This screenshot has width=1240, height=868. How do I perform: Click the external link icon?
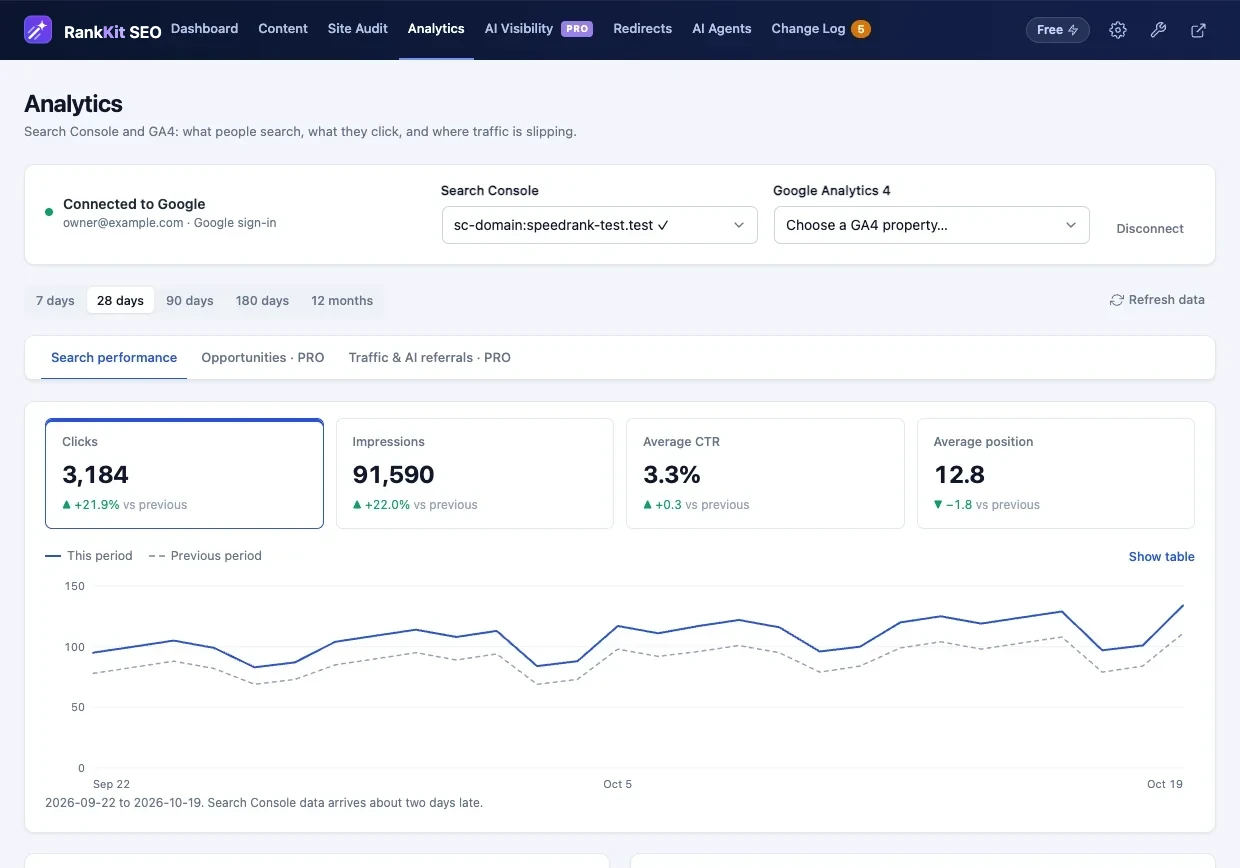(1198, 30)
